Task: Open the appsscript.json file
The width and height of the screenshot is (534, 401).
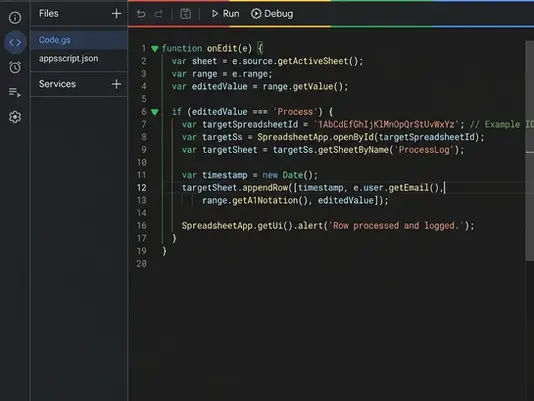Action: (x=79, y=59)
